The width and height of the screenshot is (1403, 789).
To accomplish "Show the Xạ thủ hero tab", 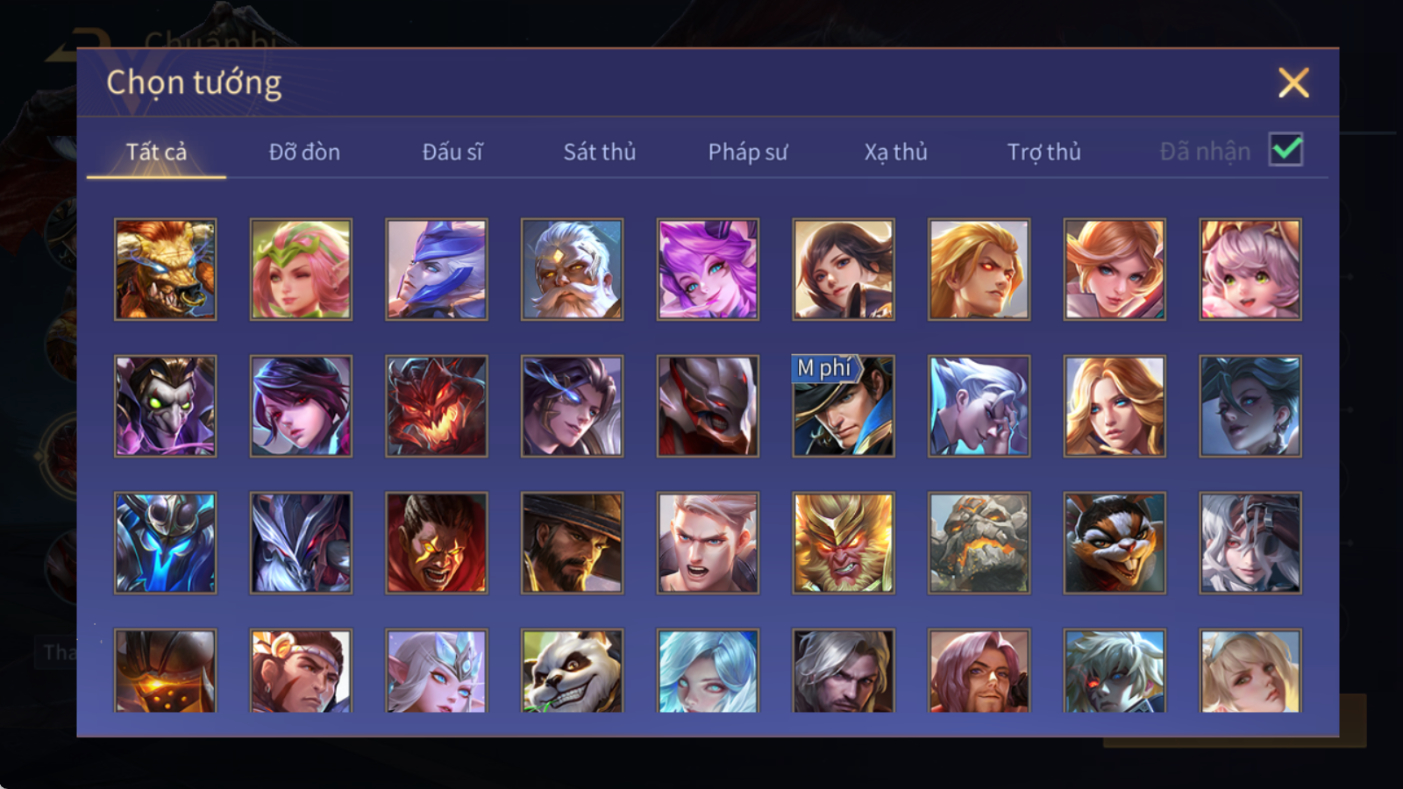I will (896, 152).
